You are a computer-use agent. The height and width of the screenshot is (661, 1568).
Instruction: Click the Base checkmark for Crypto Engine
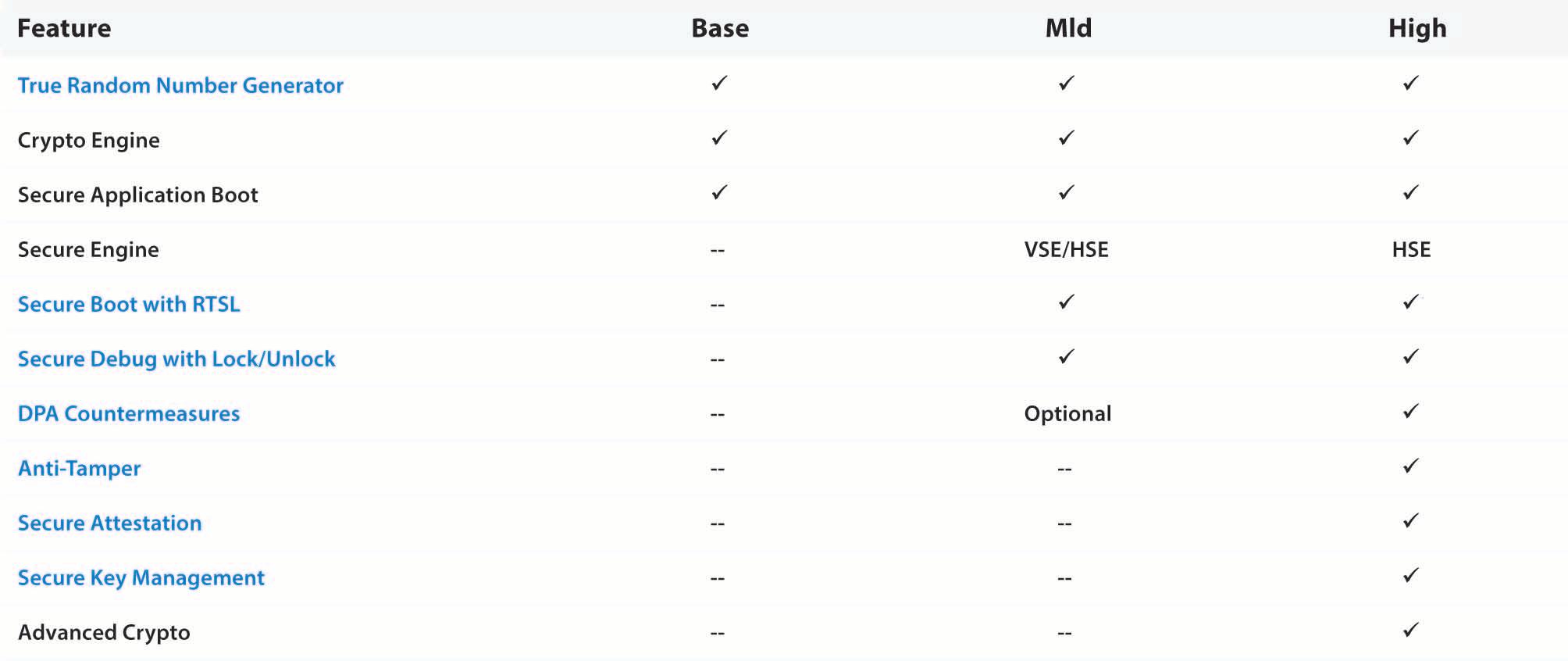(x=719, y=138)
